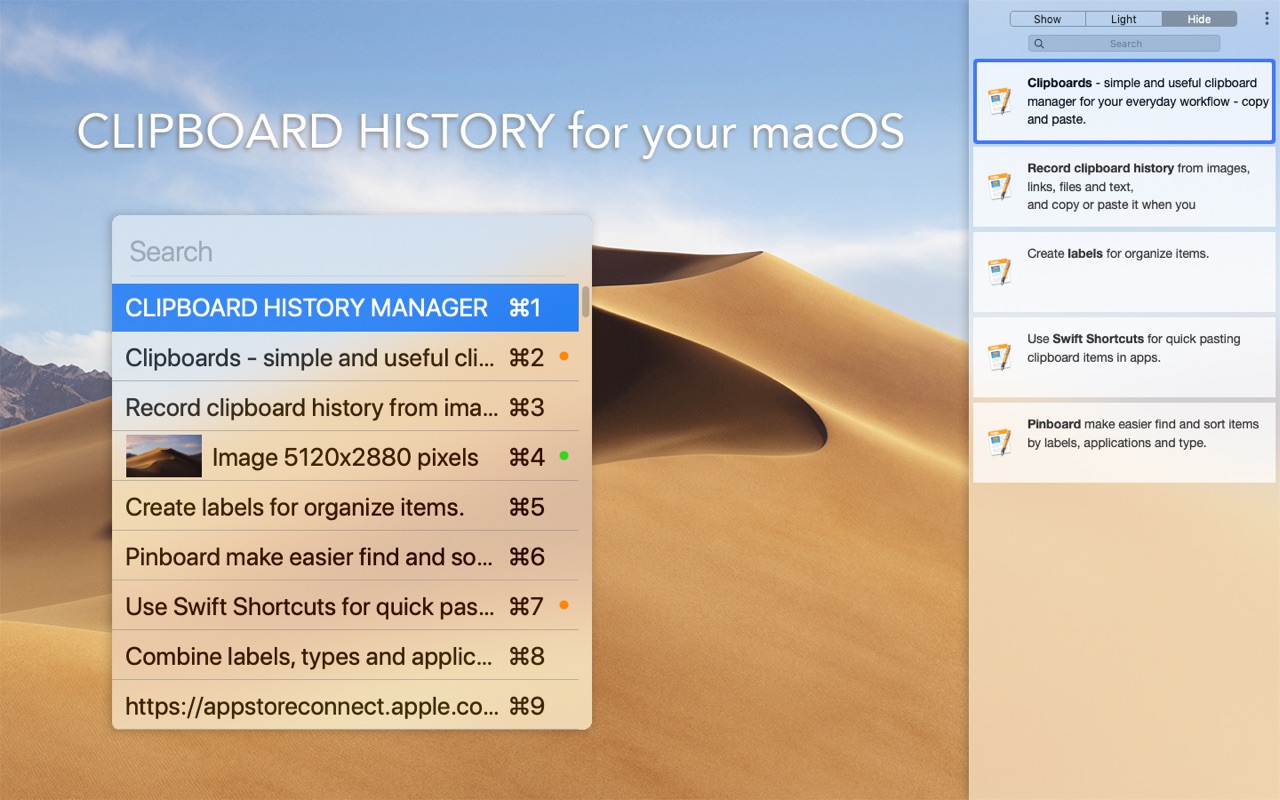Click the magnifier icon in sidebar search
This screenshot has height=800, width=1280.
pyautogui.click(x=1039, y=44)
